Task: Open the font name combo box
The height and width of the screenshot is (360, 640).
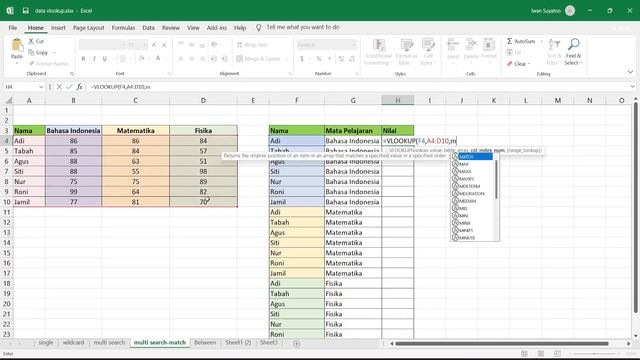Action: pos(102,44)
